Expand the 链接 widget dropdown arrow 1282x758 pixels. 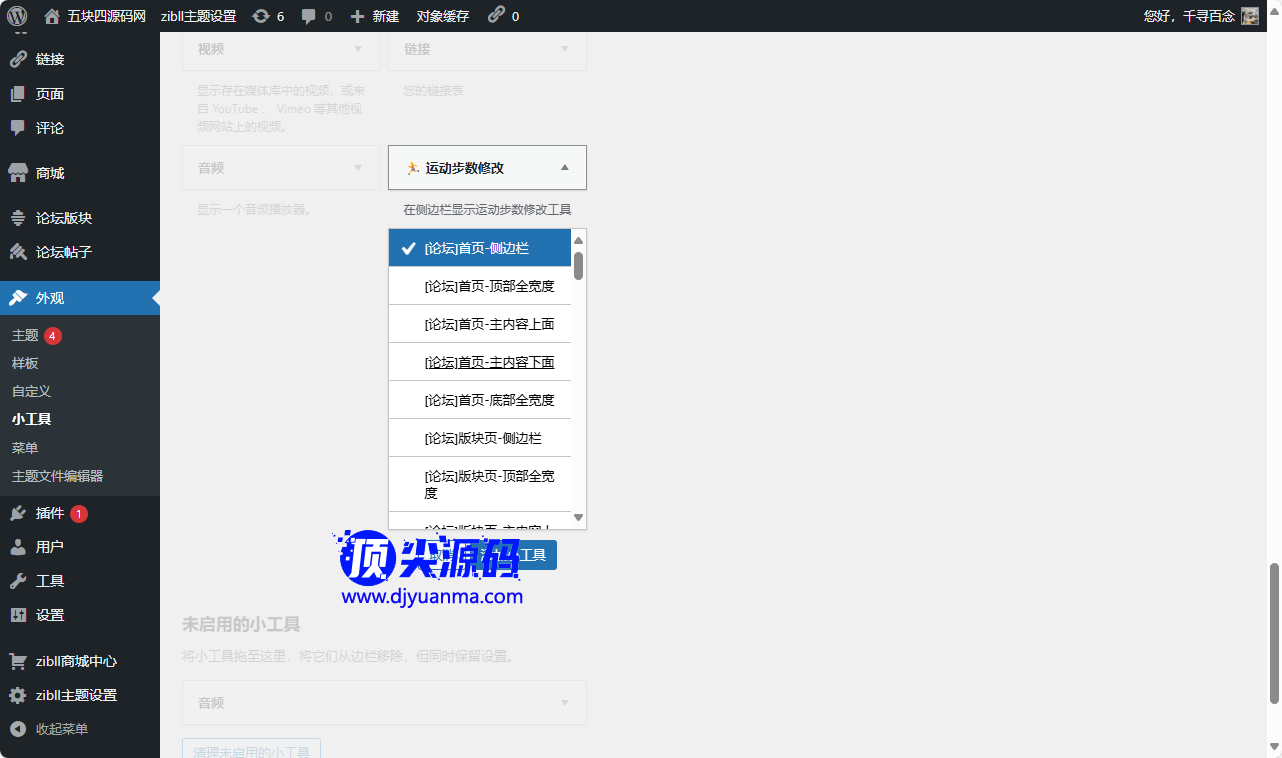(564, 49)
